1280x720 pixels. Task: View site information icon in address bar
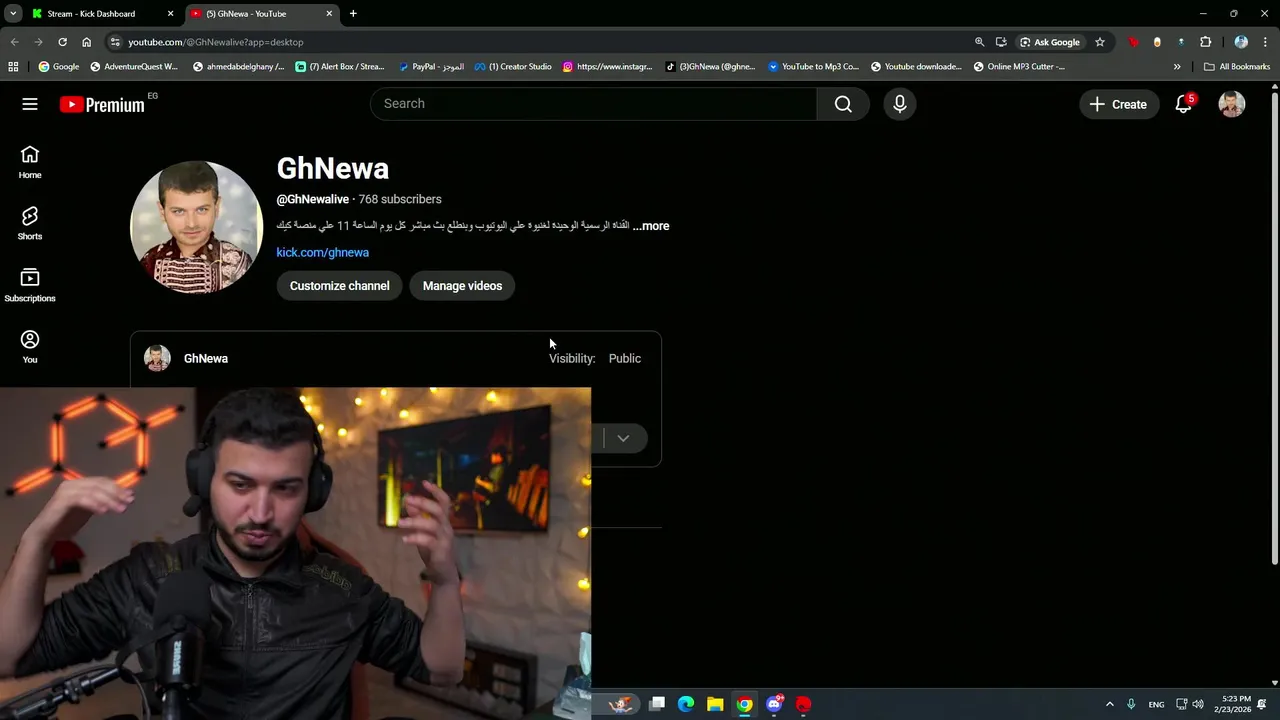pyautogui.click(x=115, y=42)
